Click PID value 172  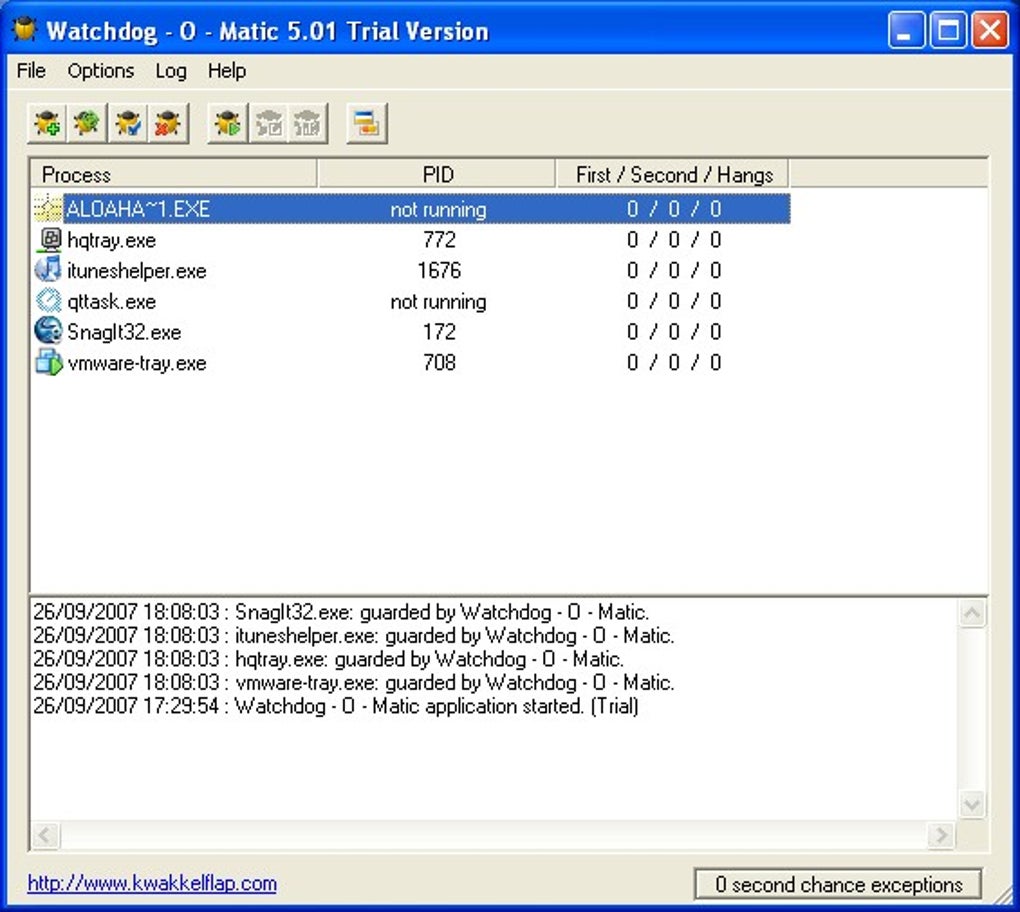439,331
